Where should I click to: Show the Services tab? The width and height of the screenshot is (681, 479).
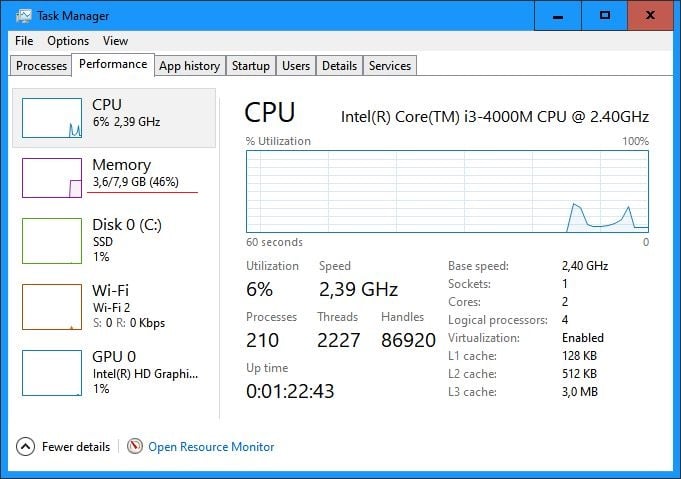point(390,66)
